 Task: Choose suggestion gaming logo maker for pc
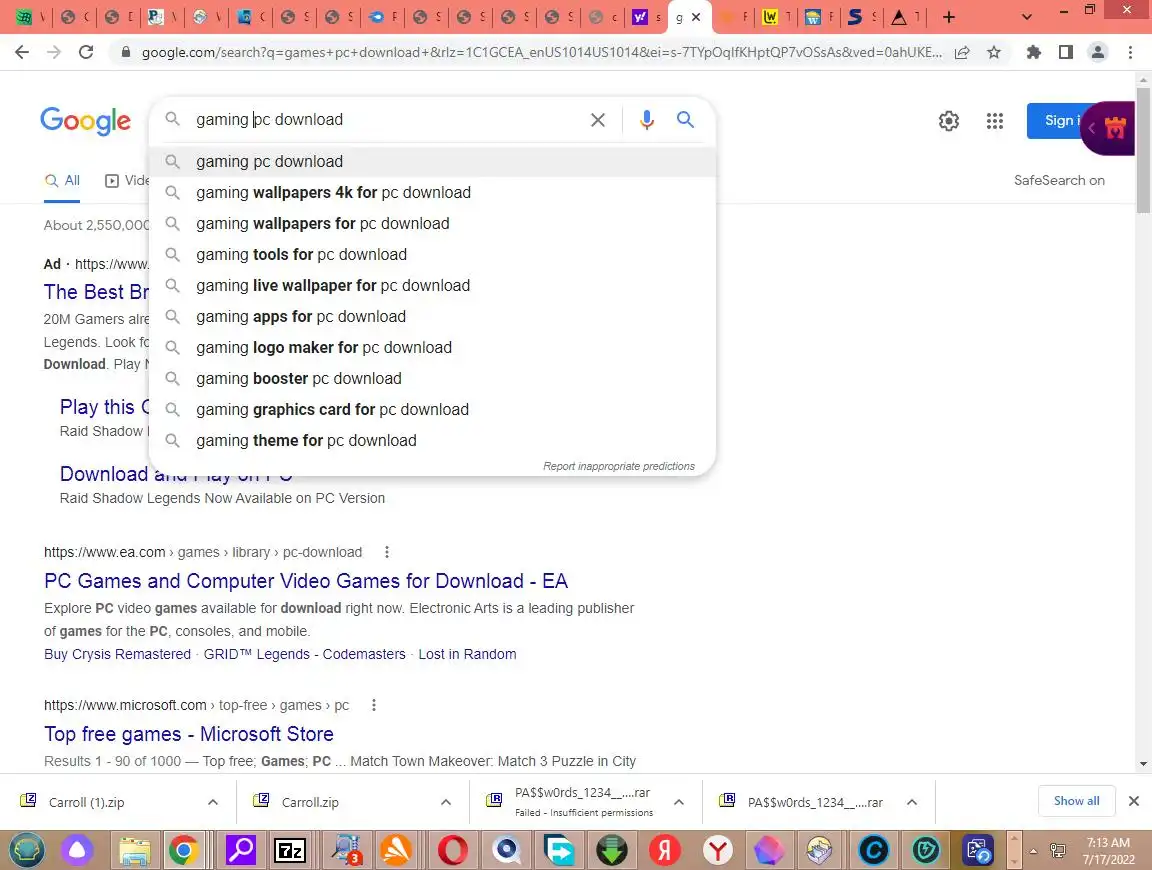[432, 348]
